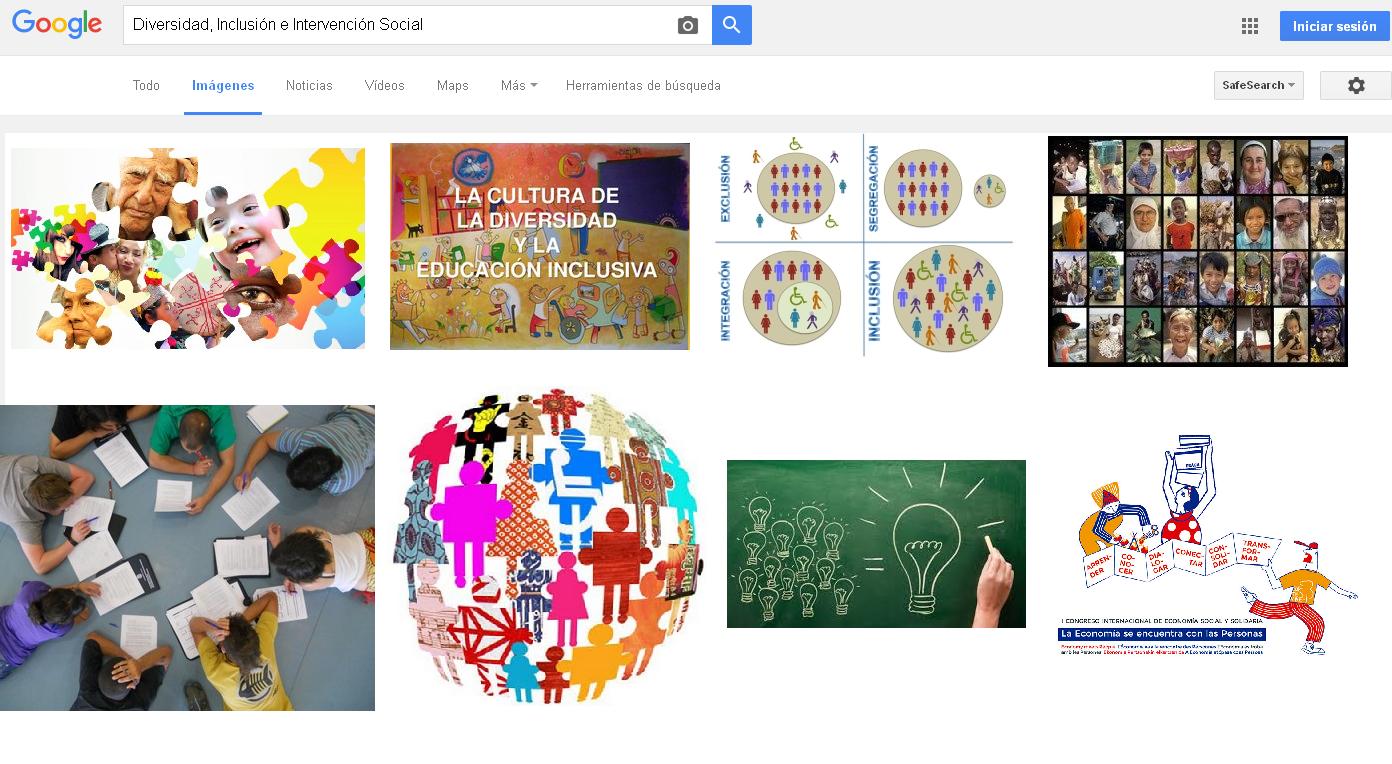
Task: Open the Más dropdown menu
Action: (x=519, y=86)
